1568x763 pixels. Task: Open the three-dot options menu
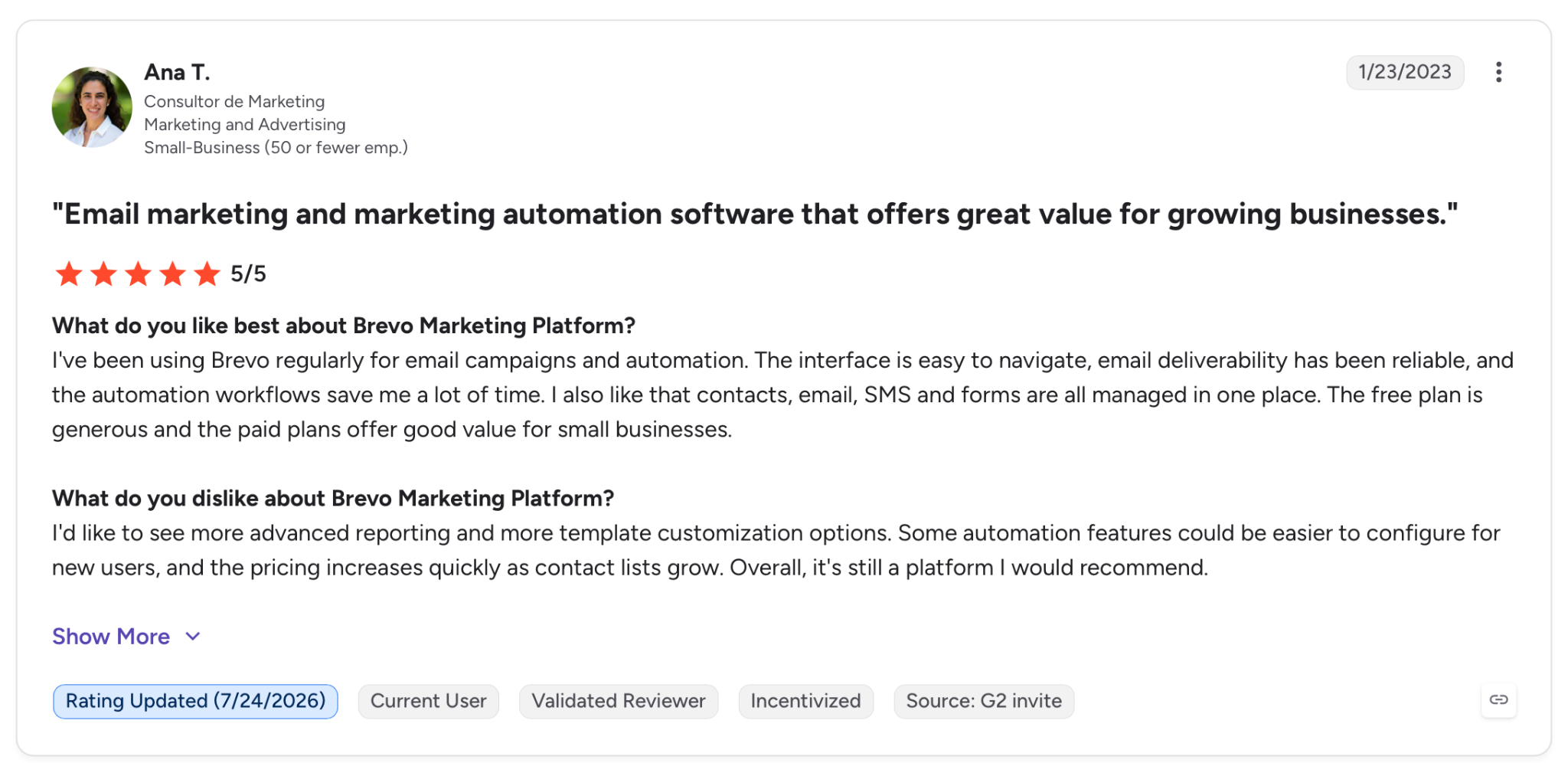[1498, 72]
